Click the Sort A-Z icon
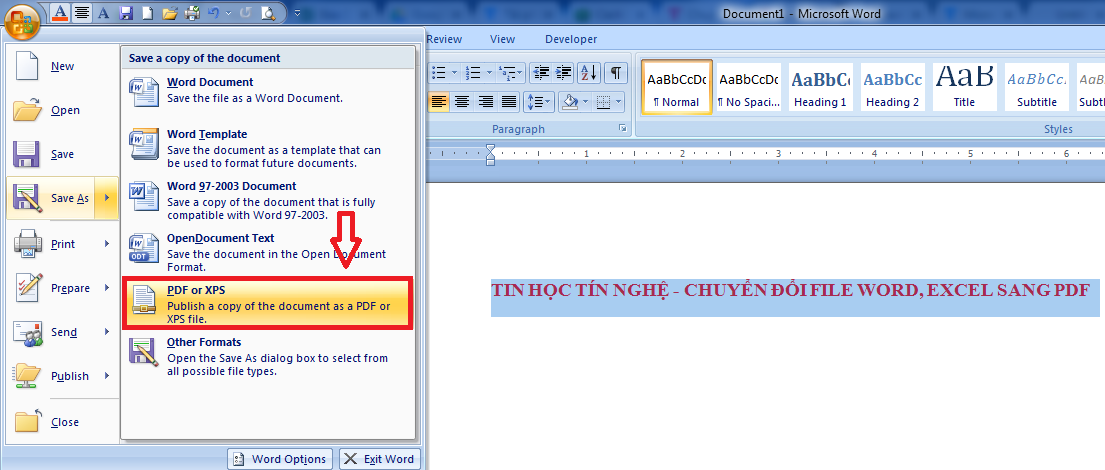Viewport: 1105px width, 470px height. (x=588, y=72)
